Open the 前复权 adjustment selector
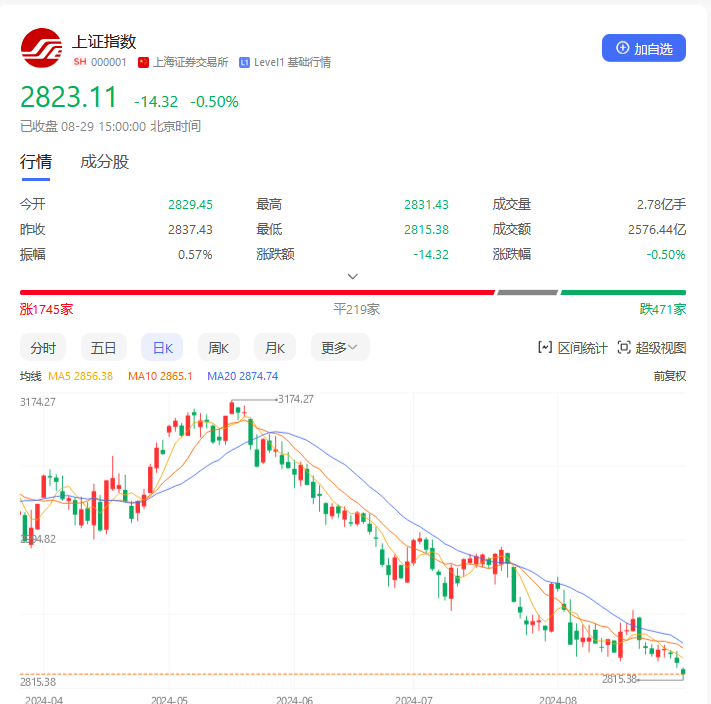The height and width of the screenshot is (704, 711). tap(669, 376)
